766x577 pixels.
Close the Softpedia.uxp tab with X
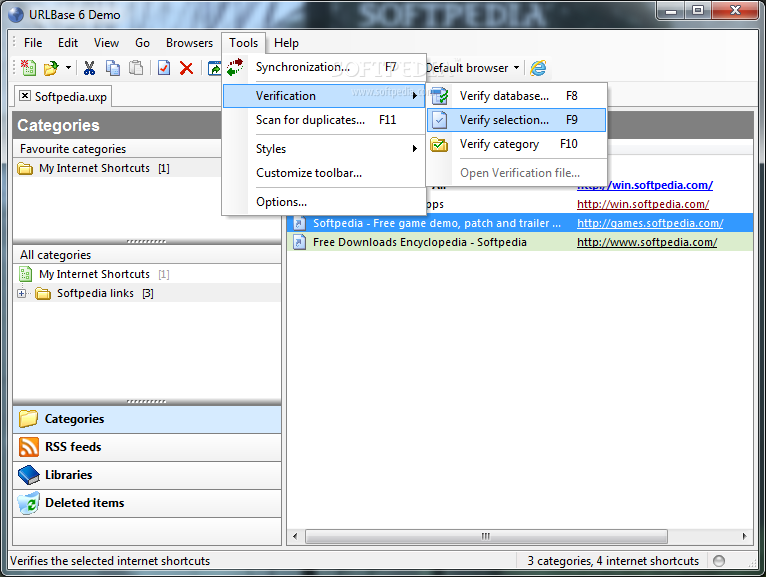click(25, 95)
